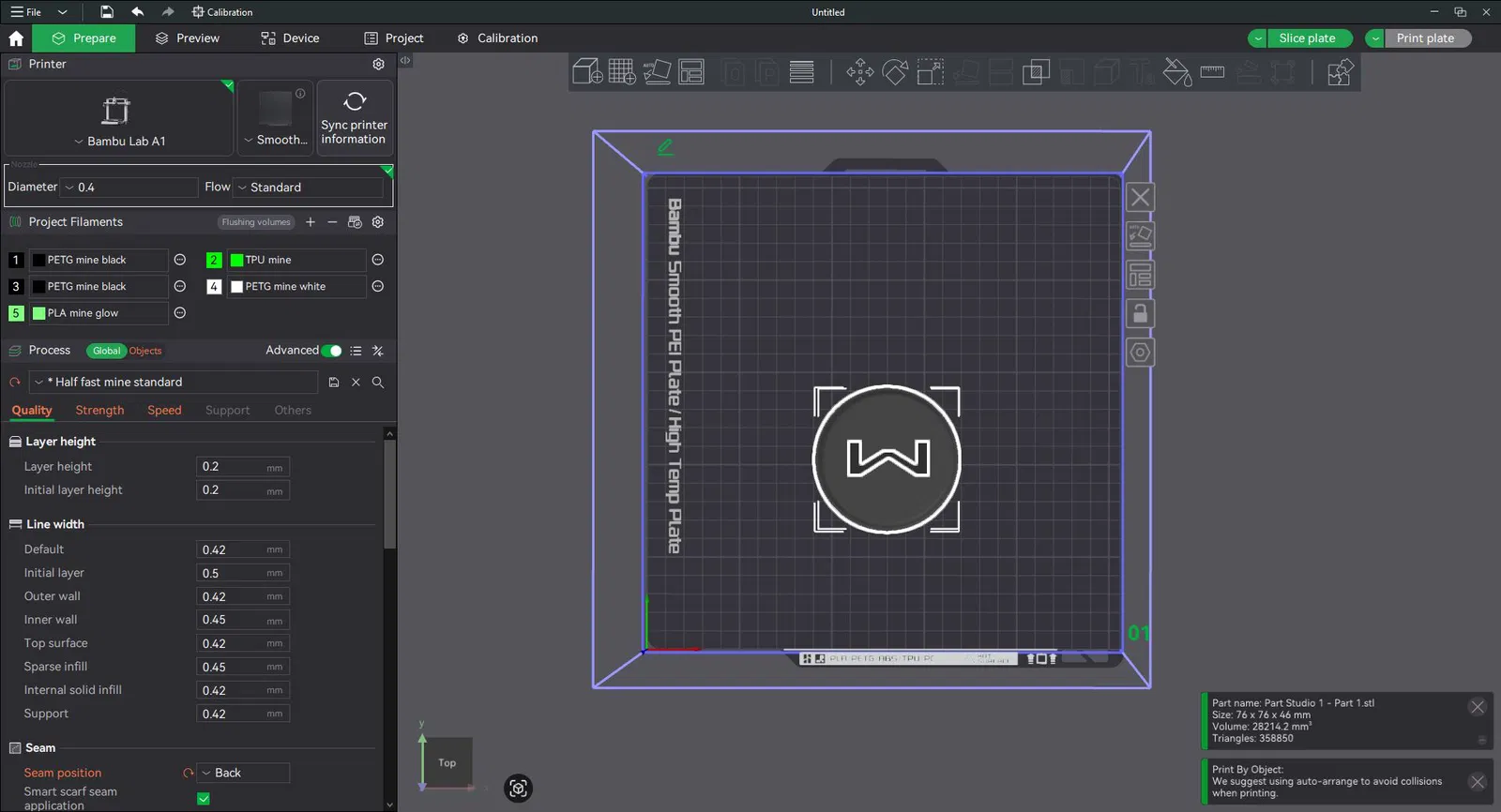Open the Seam position dropdown

242,774
